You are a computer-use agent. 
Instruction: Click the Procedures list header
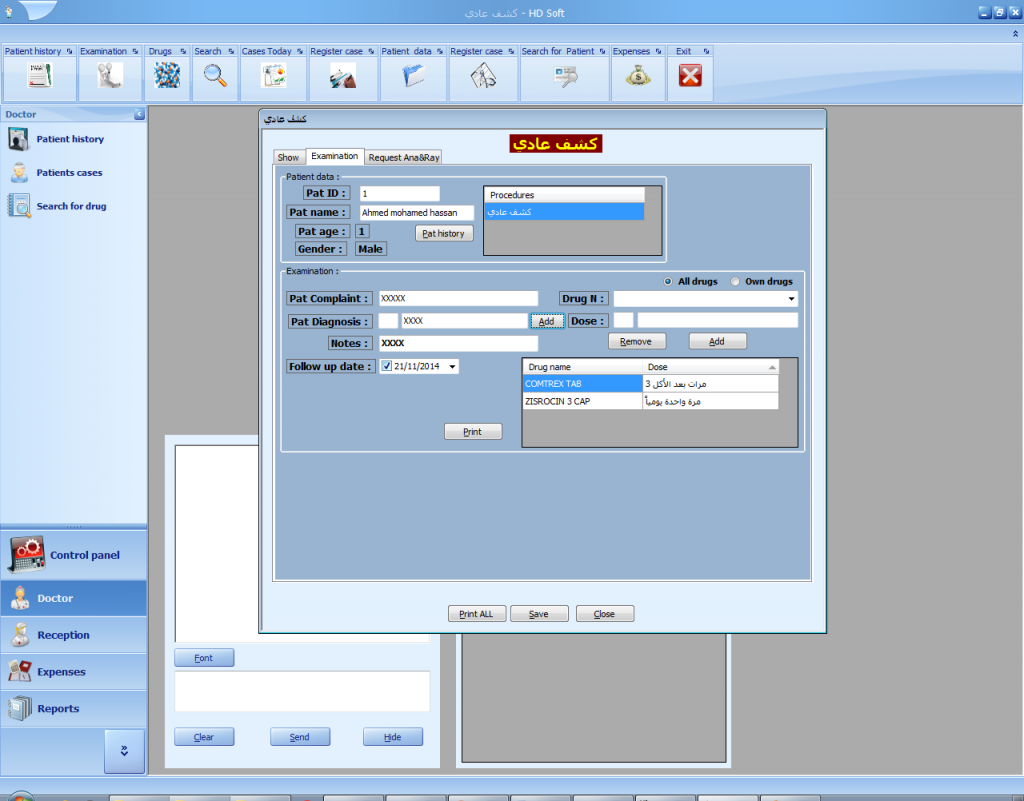(x=564, y=195)
